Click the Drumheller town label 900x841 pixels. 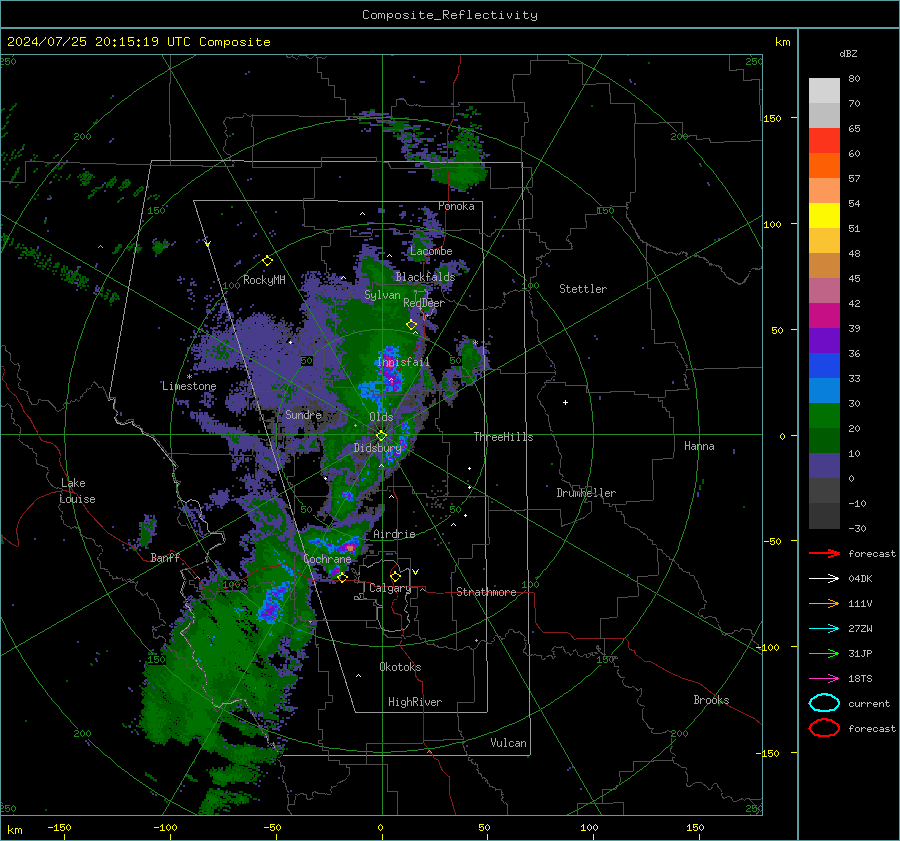tap(586, 493)
